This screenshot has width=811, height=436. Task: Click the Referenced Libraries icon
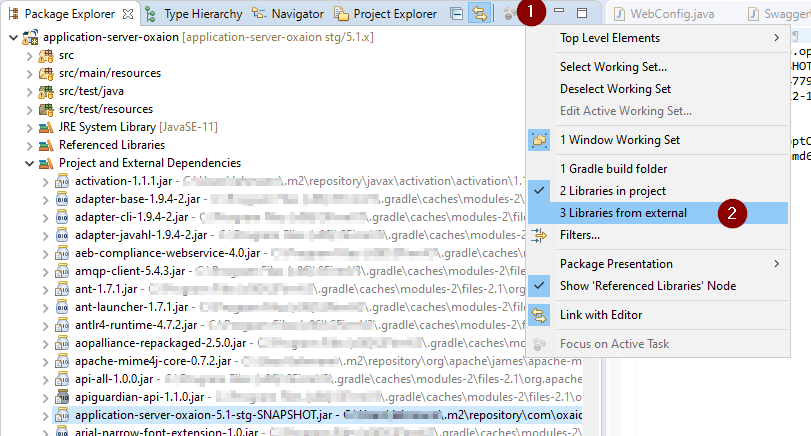[x=45, y=145]
